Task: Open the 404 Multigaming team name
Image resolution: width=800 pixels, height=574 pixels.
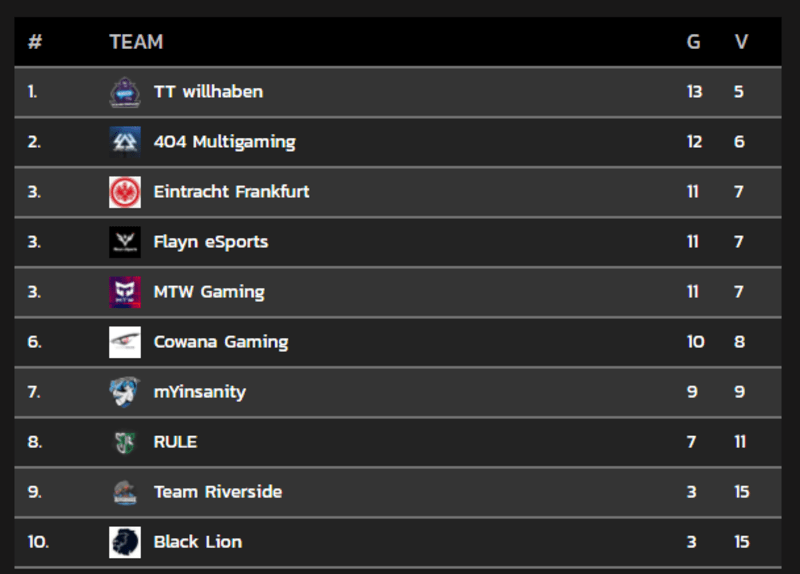Action: [224, 142]
